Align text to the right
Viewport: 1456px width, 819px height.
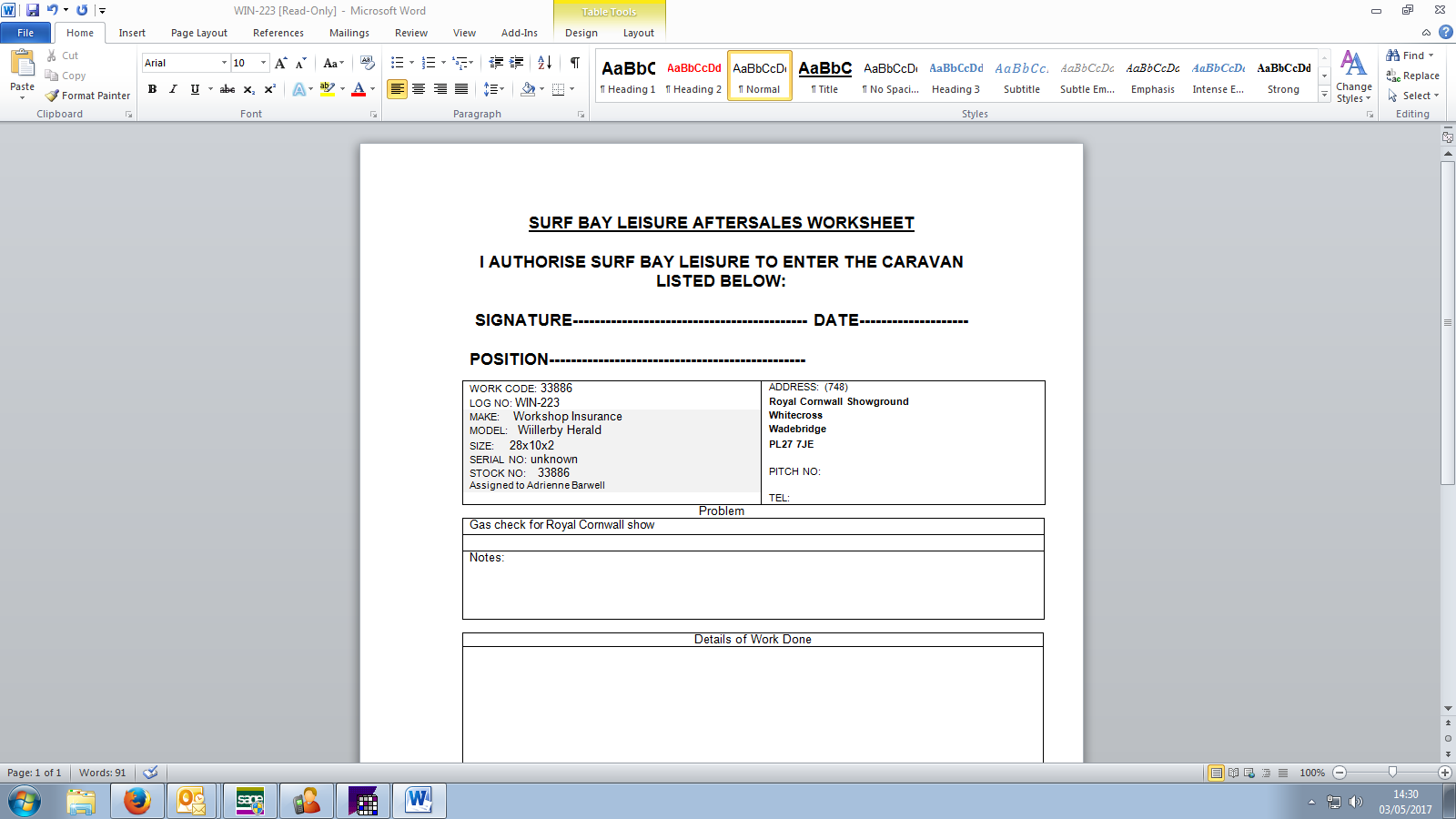pos(440,89)
